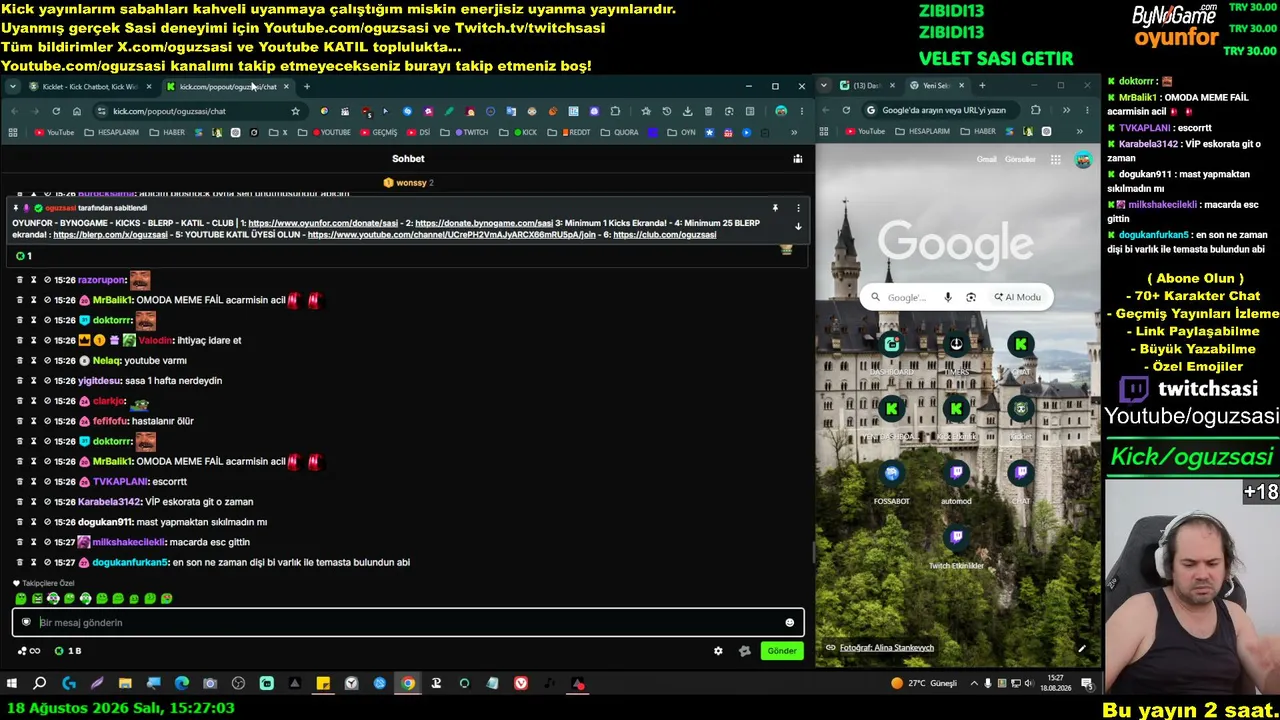Click the Google address bar in the right window
Image resolution: width=1280 pixels, height=720 pixels.
pos(943,110)
